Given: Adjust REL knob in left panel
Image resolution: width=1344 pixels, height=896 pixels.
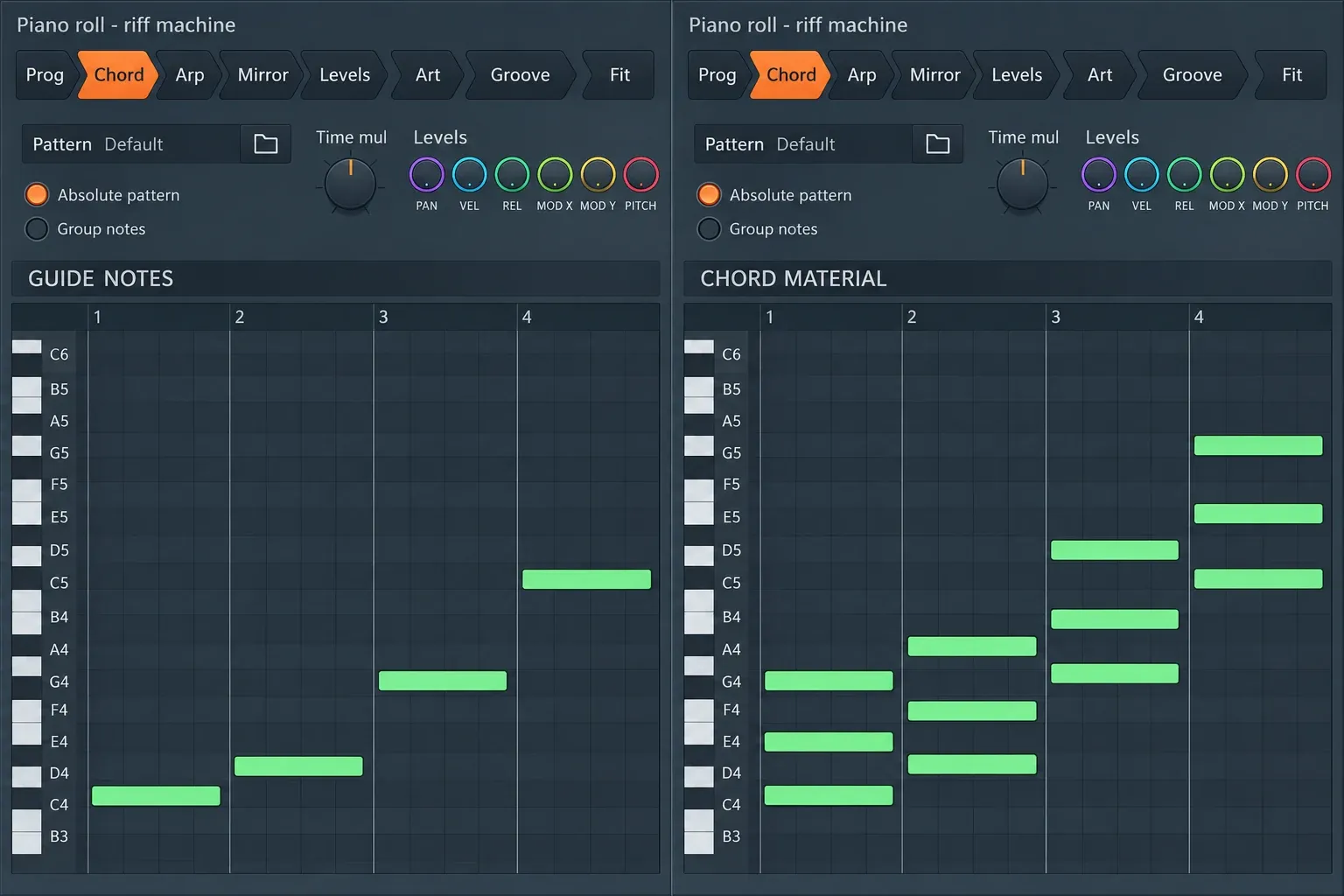Looking at the screenshot, I should tap(512, 175).
